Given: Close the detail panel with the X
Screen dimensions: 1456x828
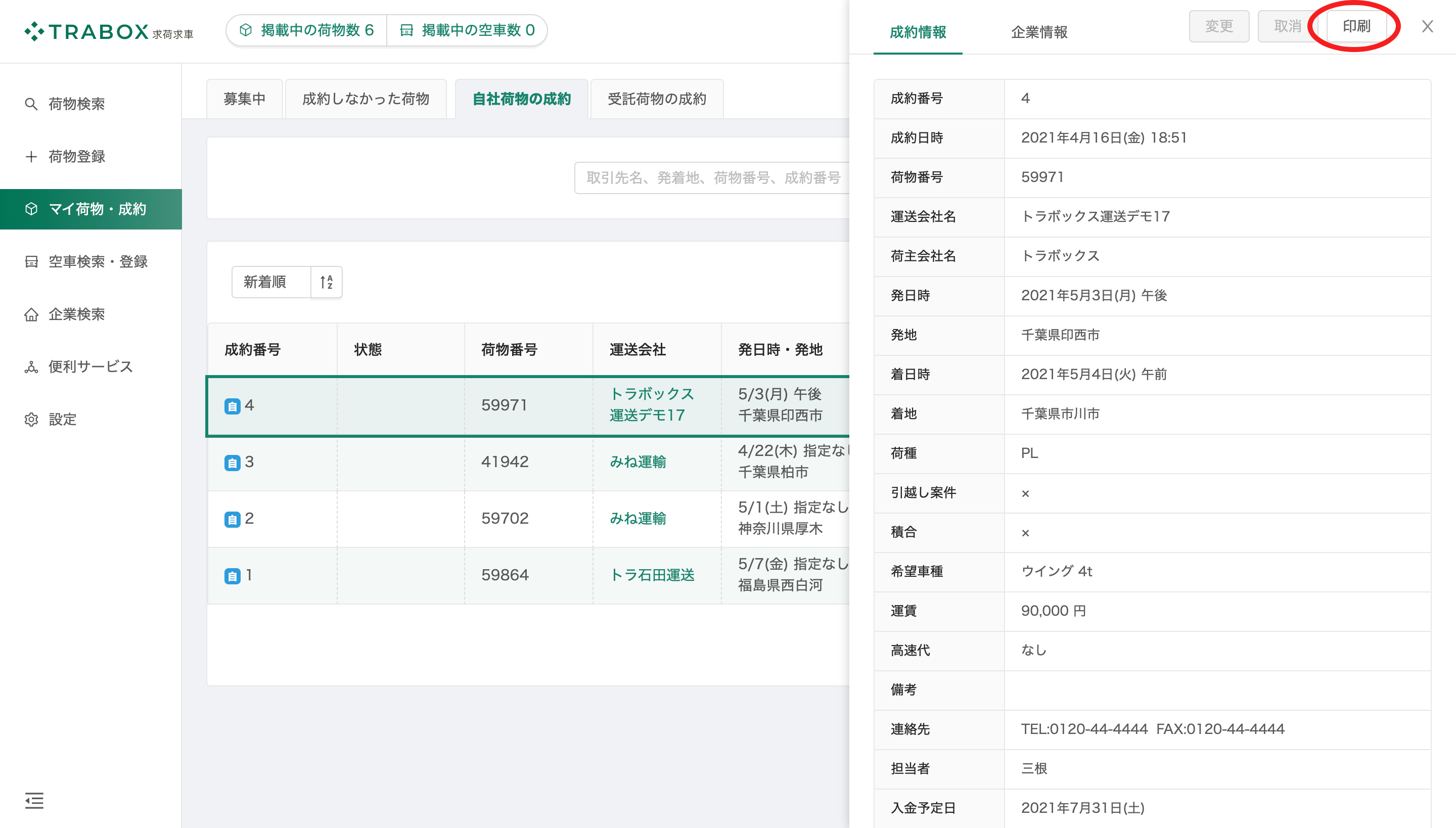Looking at the screenshot, I should pyautogui.click(x=1427, y=26).
